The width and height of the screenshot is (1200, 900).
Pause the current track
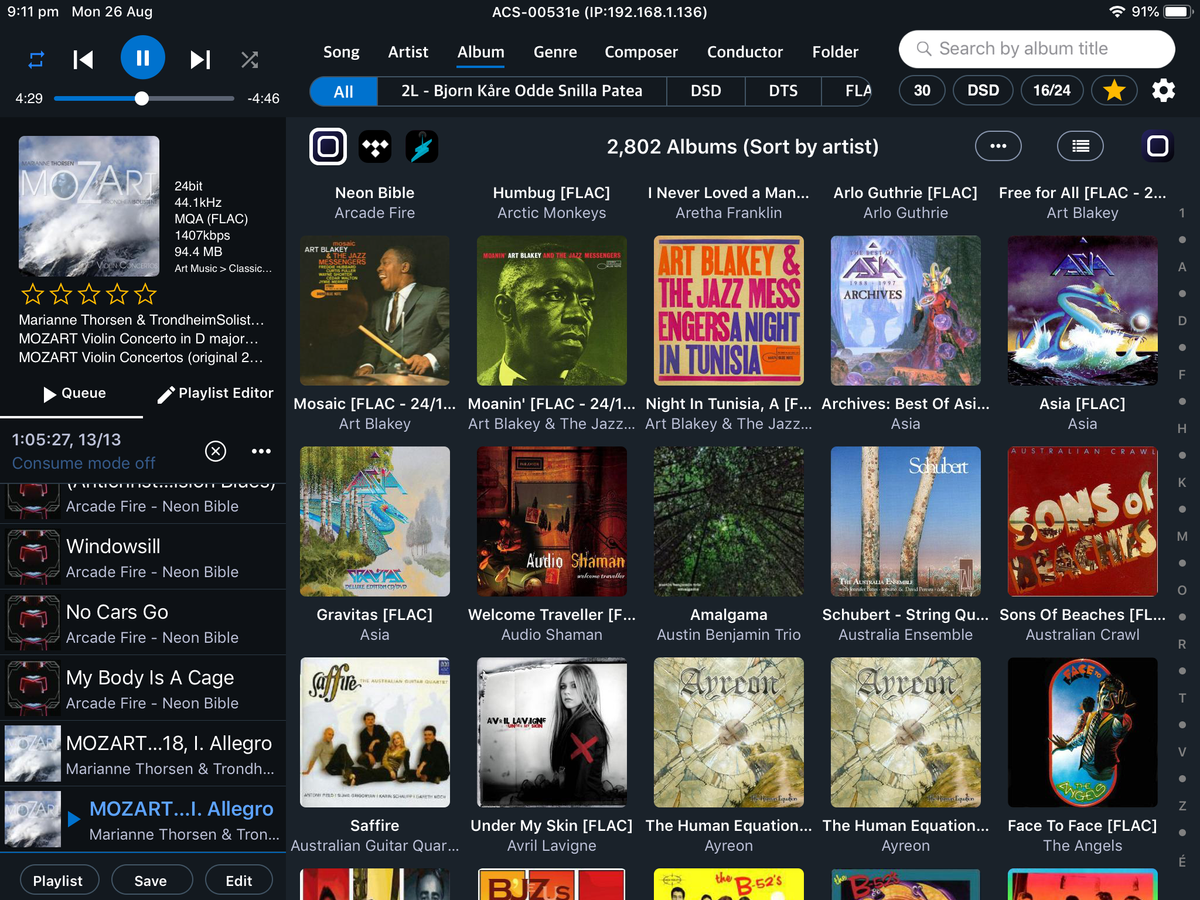point(143,58)
